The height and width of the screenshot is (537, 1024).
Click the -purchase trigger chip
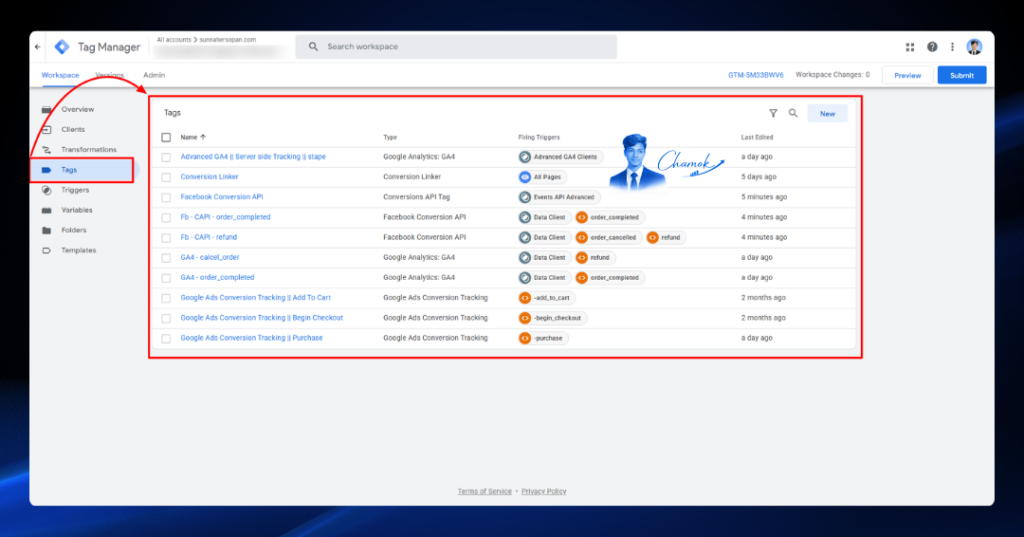543,338
